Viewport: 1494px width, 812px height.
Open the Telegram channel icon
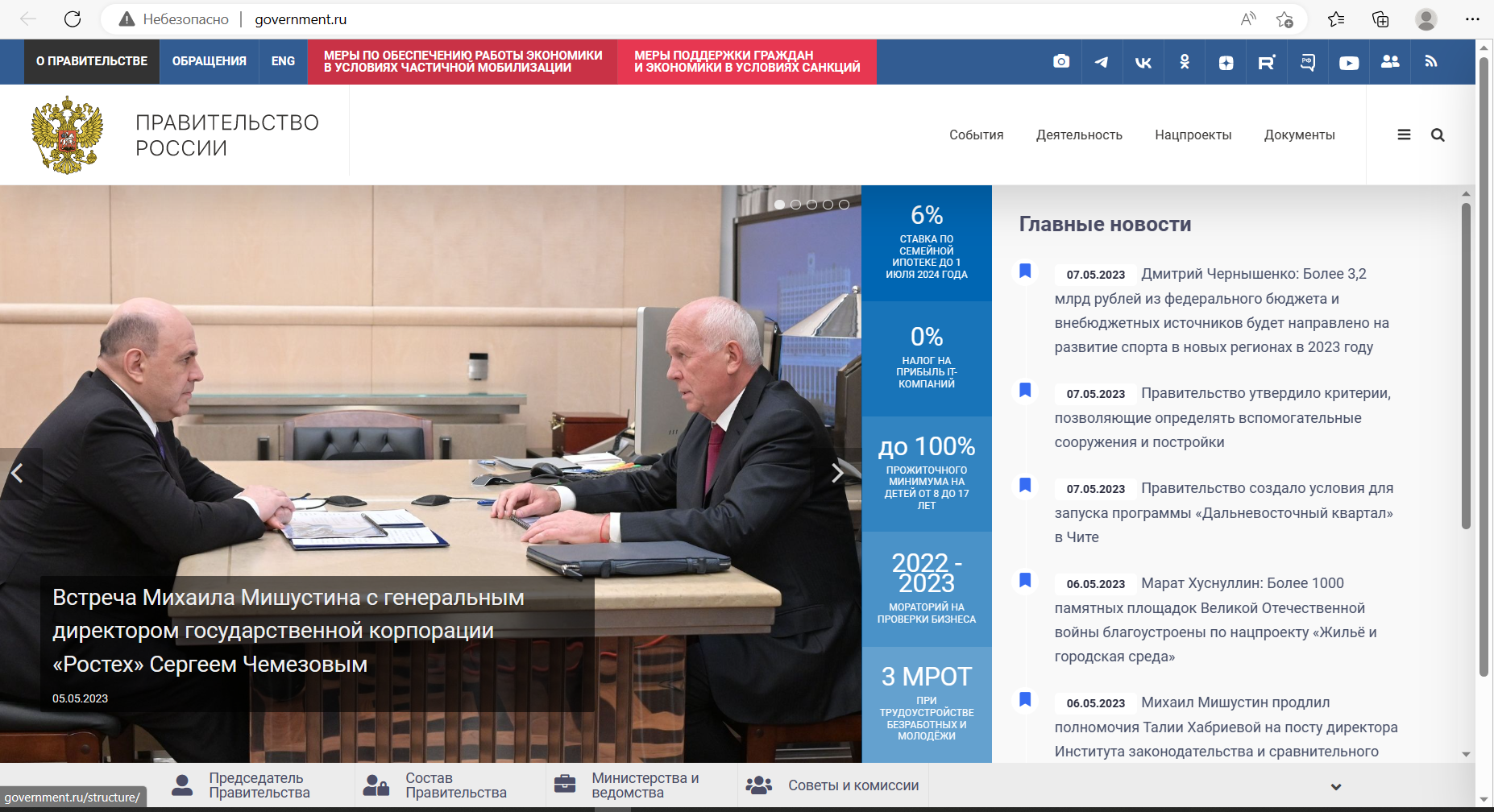pyautogui.click(x=1101, y=62)
